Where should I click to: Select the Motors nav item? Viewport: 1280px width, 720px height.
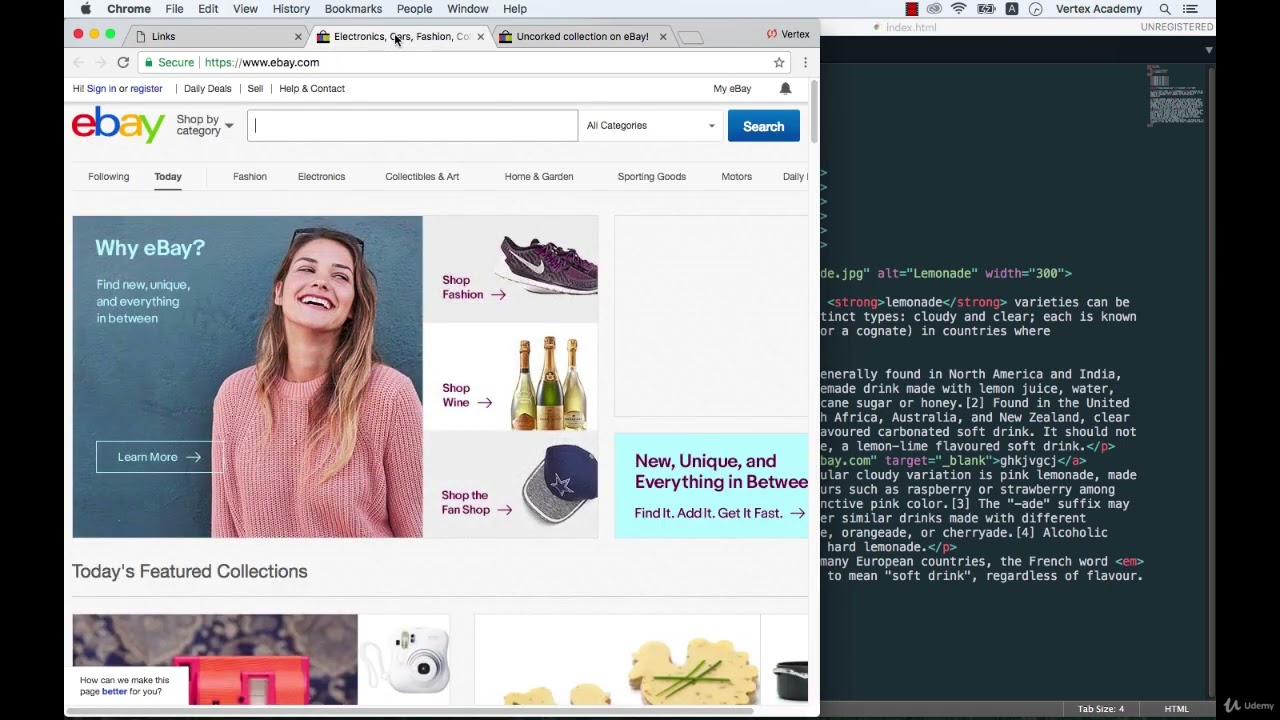(x=736, y=176)
